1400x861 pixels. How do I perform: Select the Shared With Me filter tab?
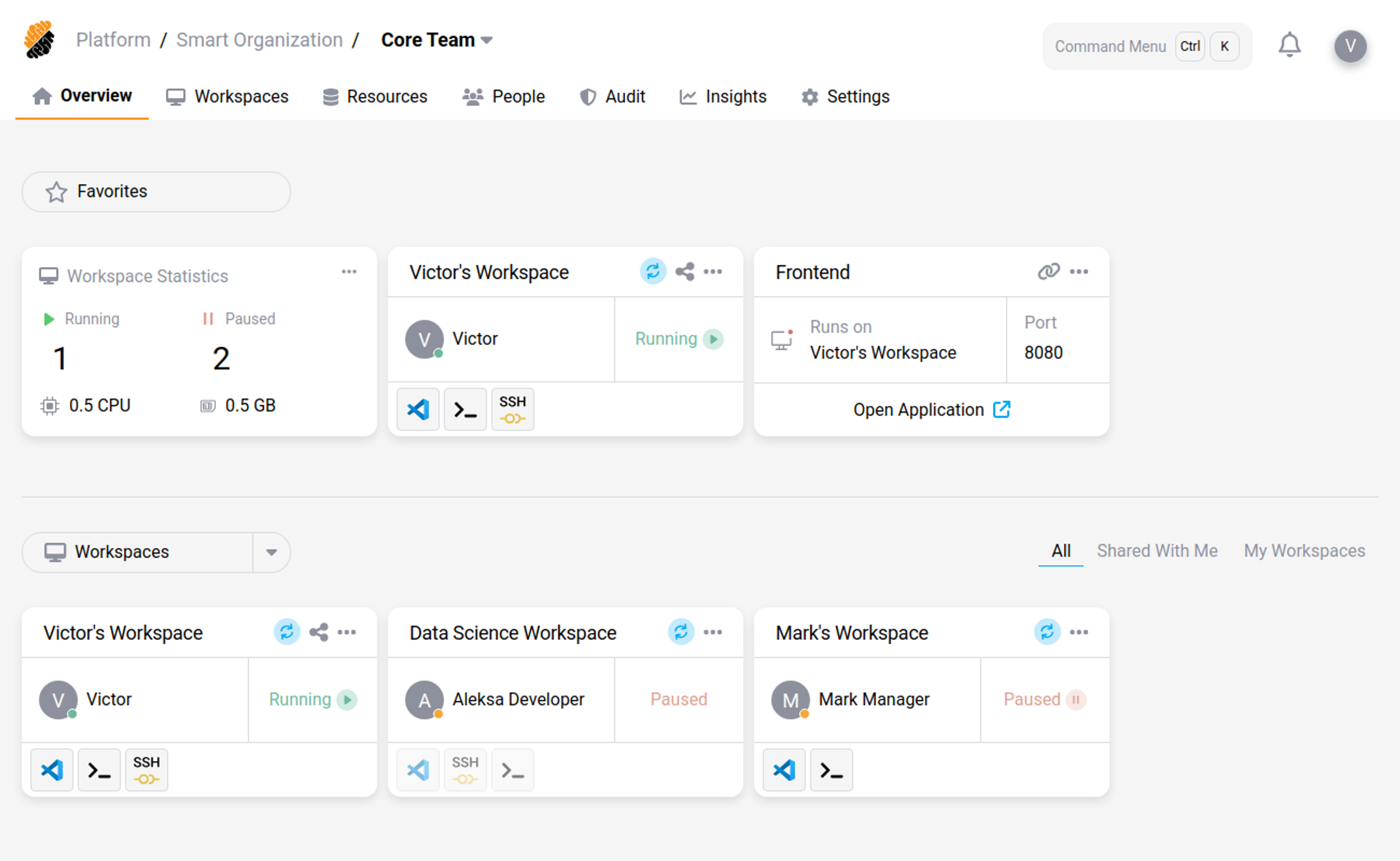click(1157, 551)
